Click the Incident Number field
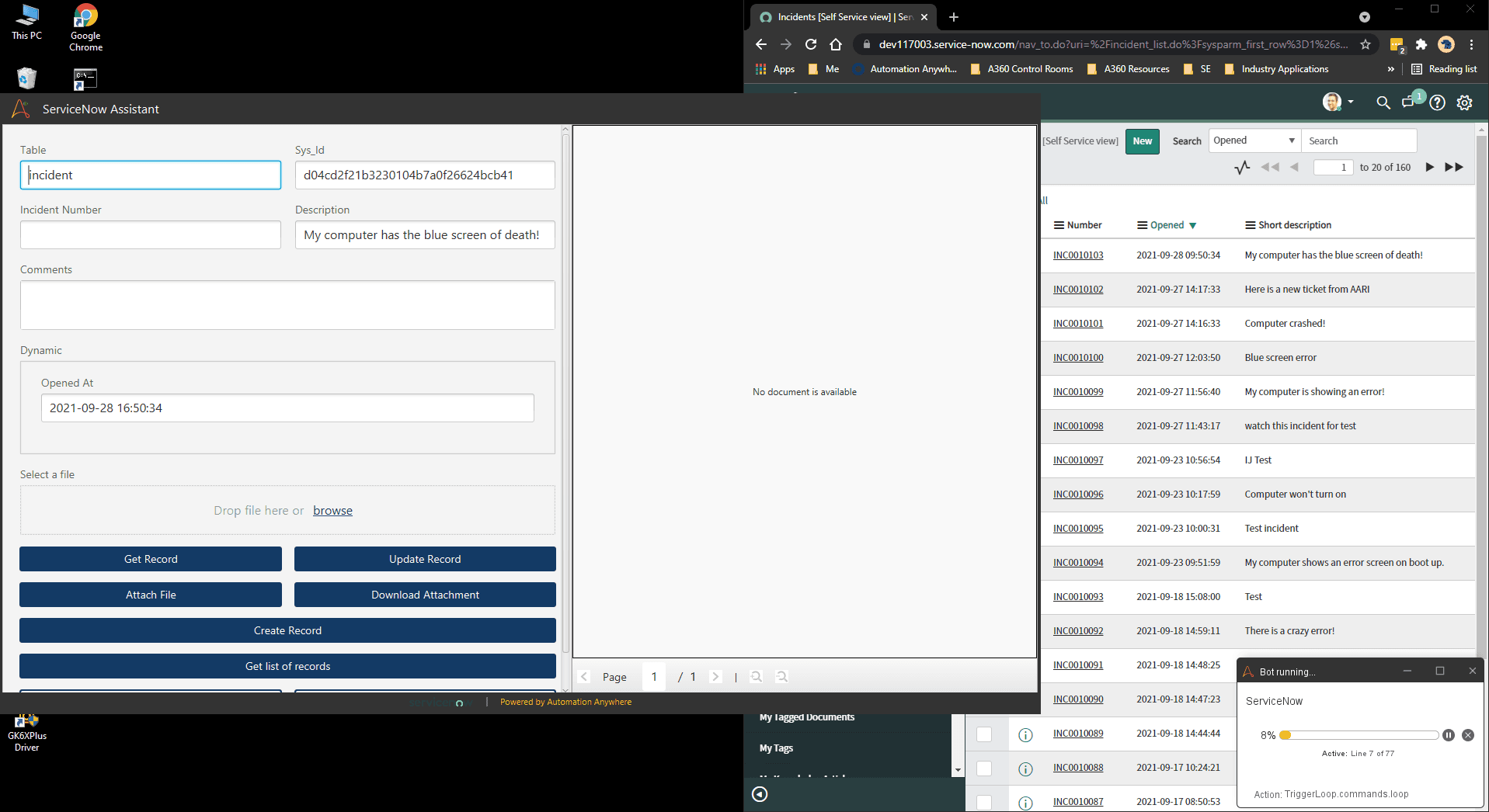 pyautogui.click(x=151, y=234)
